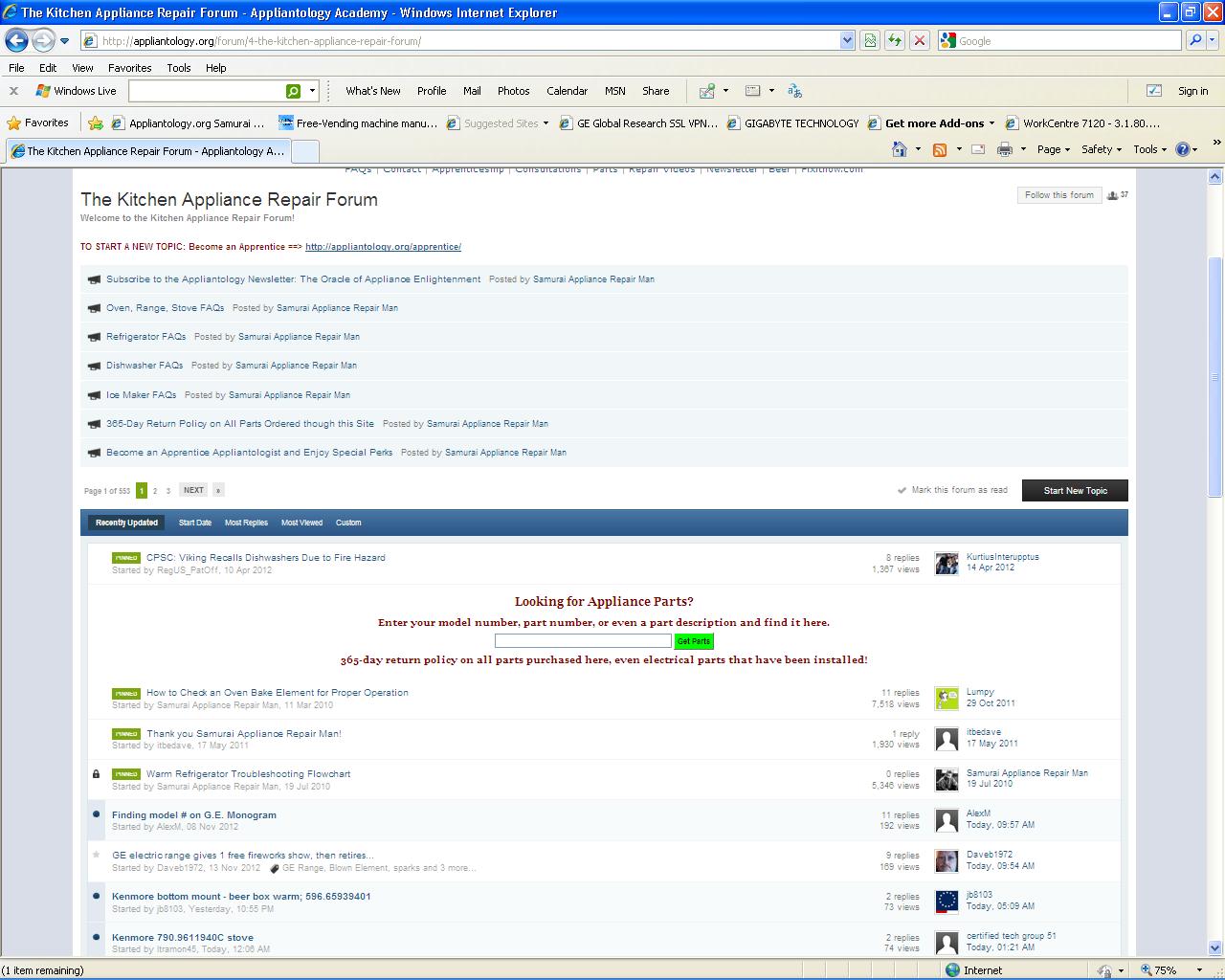This screenshot has height=980, width=1225.
Task: Click the green Windows Live search button
Action: click(293, 91)
